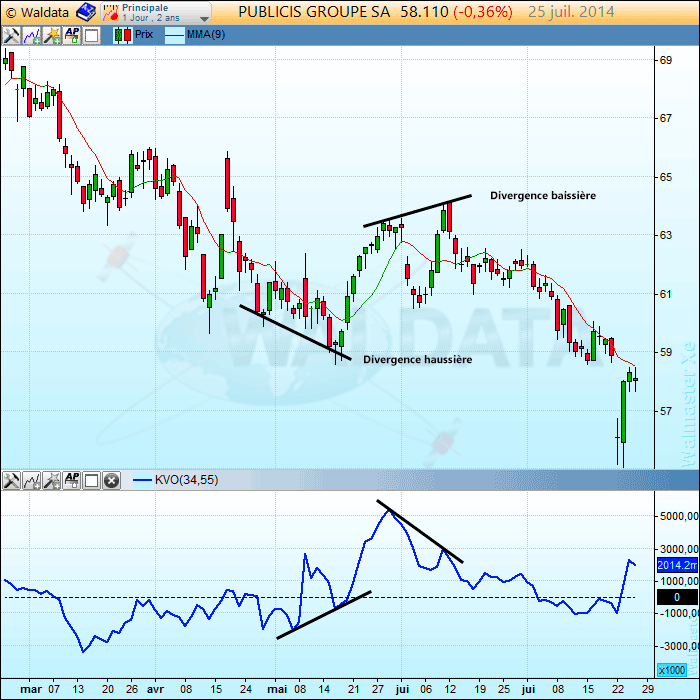
Task: Click the 58.110 quote value
Action: (424, 12)
